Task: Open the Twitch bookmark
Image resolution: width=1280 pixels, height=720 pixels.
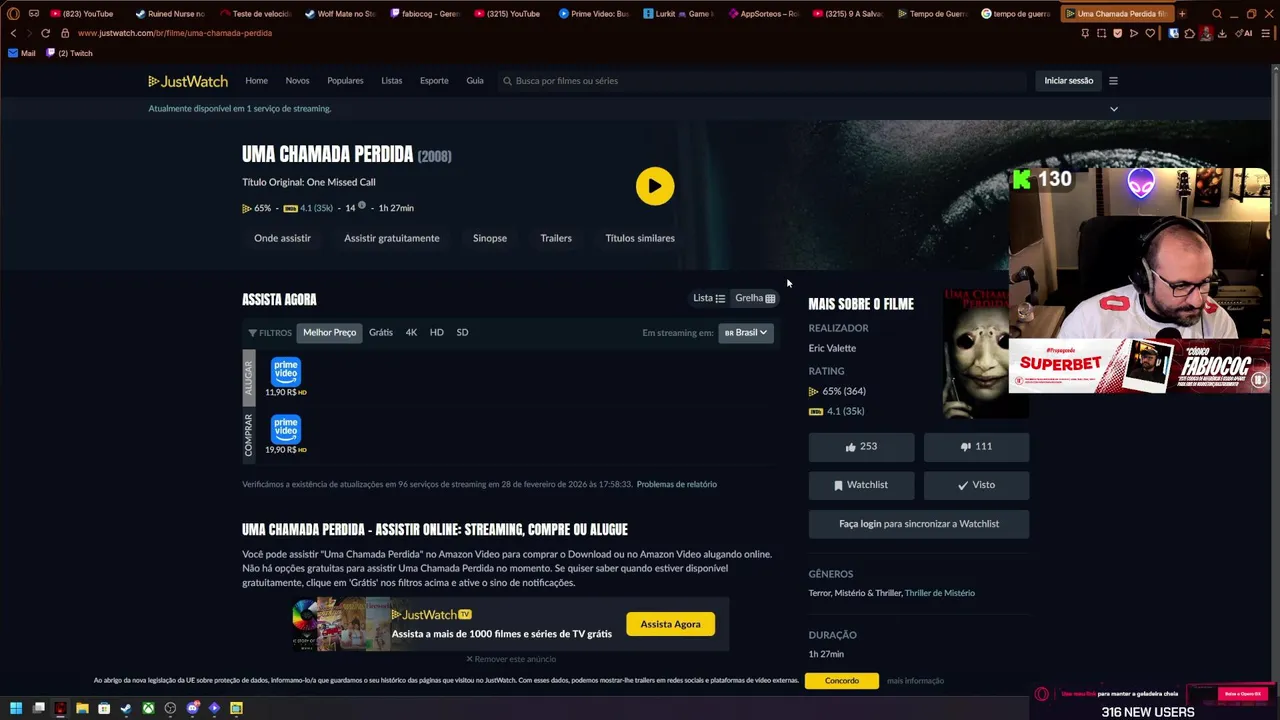Action: point(69,53)
